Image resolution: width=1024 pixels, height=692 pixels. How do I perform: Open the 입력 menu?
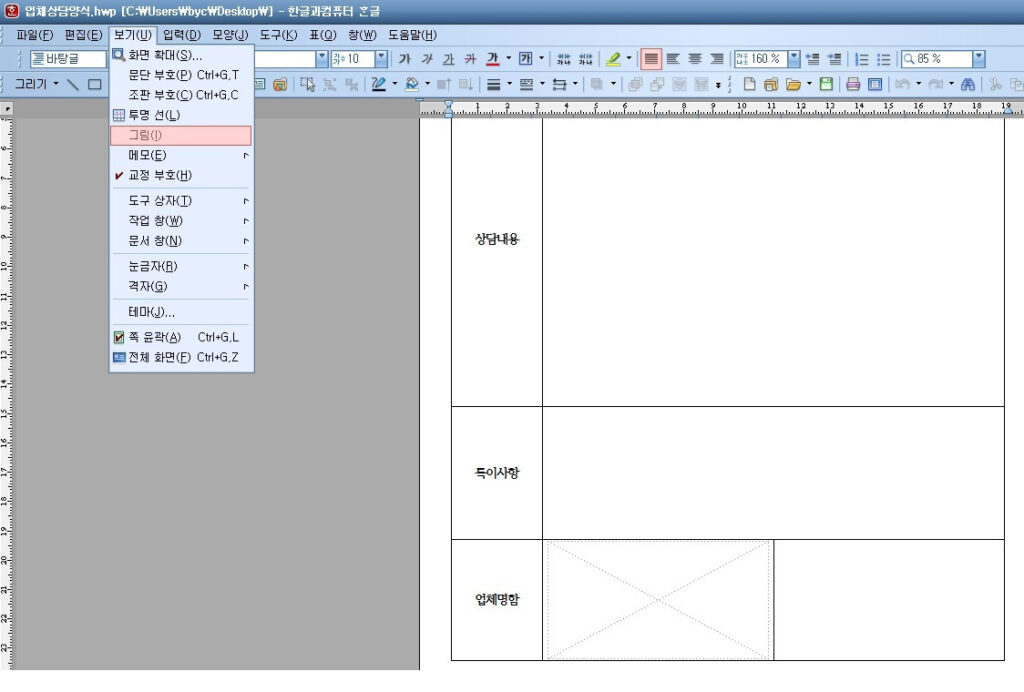click(182, 35)
